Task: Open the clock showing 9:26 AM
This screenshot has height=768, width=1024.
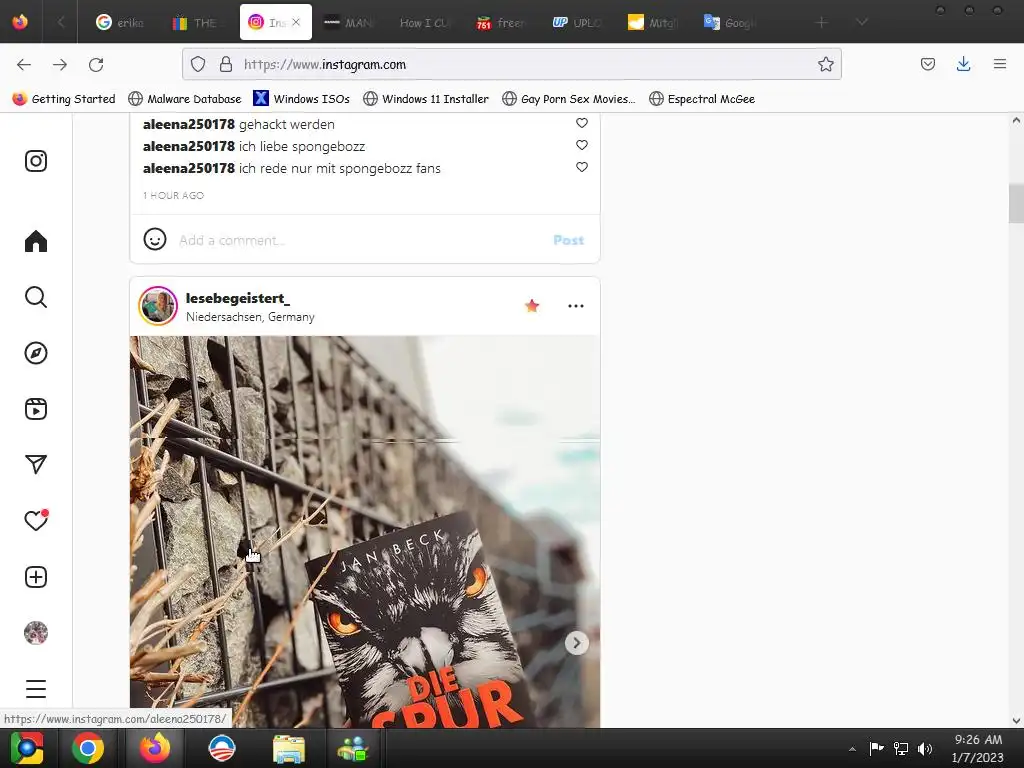Action: [x=978, y=748]
